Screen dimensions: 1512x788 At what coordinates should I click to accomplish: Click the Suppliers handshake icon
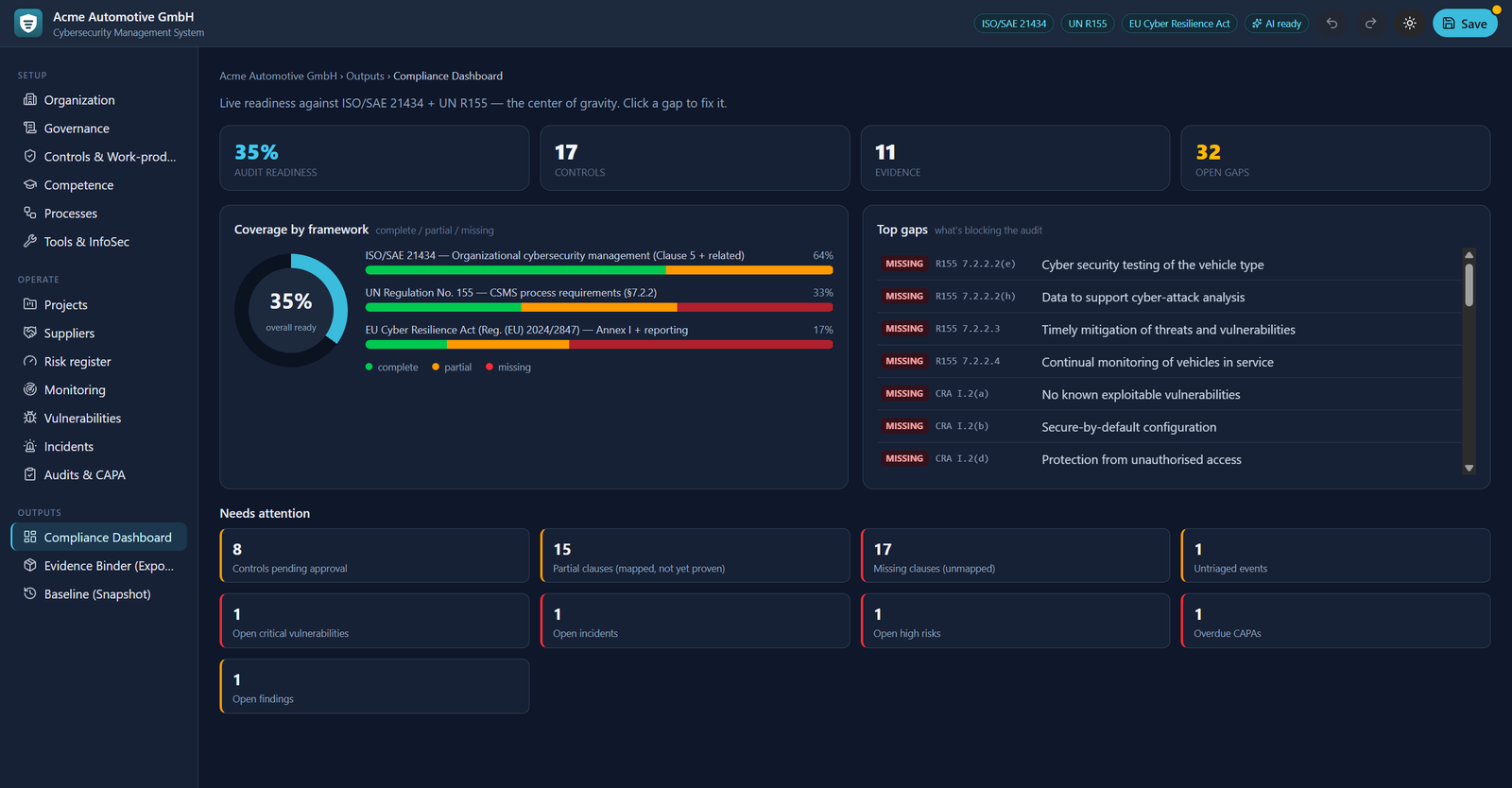click(x=30, y=333)
